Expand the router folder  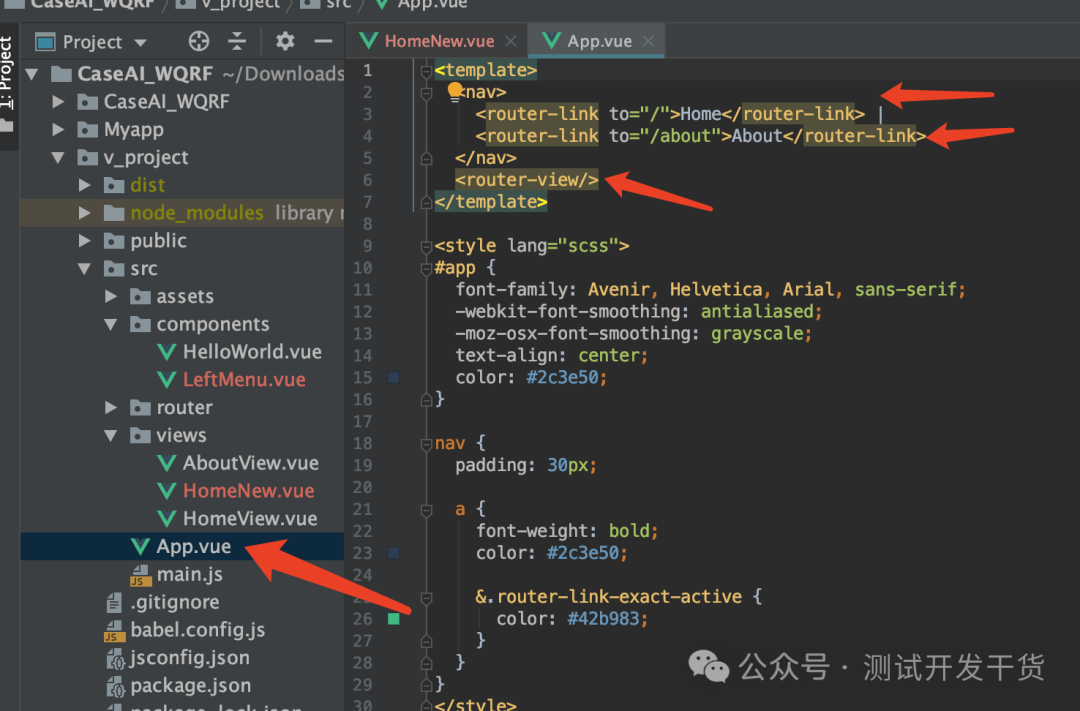click(x=110, y=407)
